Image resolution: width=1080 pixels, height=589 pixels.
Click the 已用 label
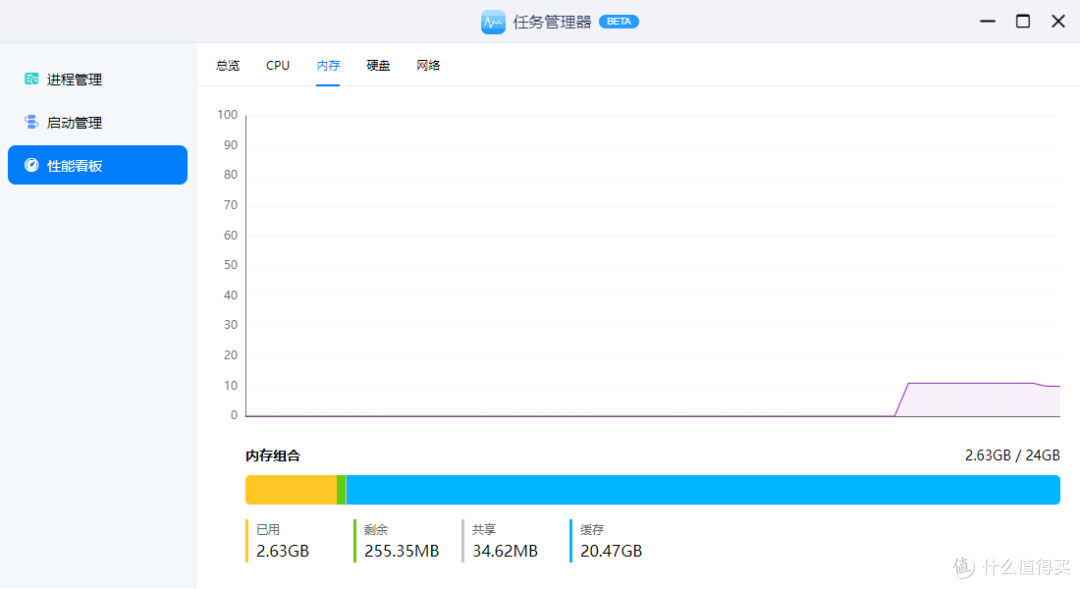268,530
